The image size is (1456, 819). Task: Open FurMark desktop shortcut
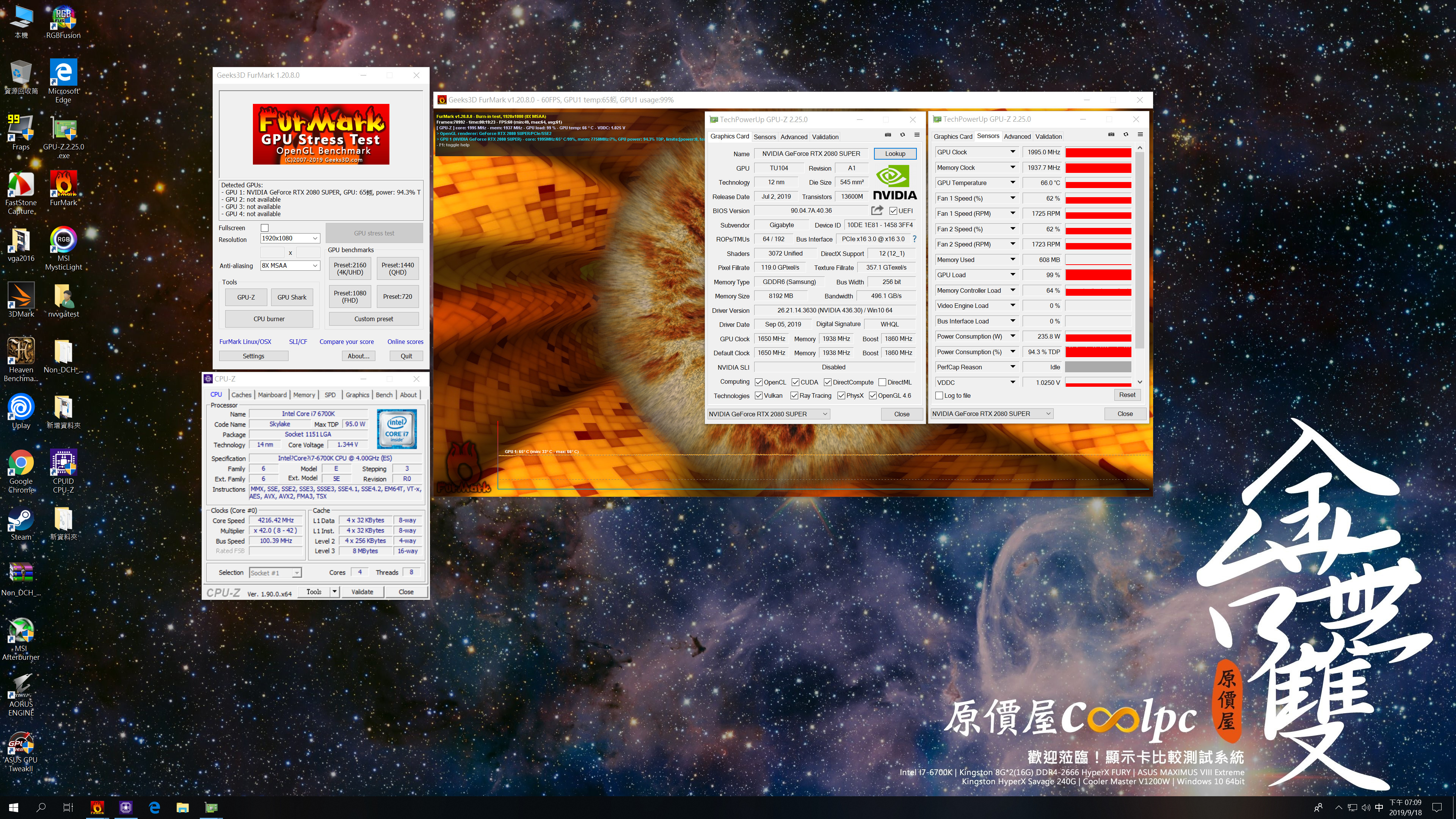pyautogui.click(x=63, y=188)
